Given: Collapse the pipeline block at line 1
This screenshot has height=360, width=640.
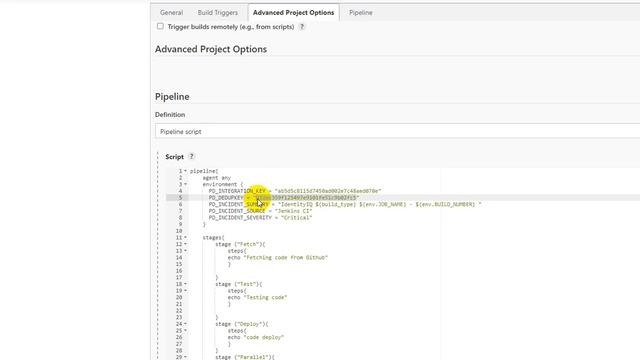Looking at the screenshot, I should click(x=185, y=171).
